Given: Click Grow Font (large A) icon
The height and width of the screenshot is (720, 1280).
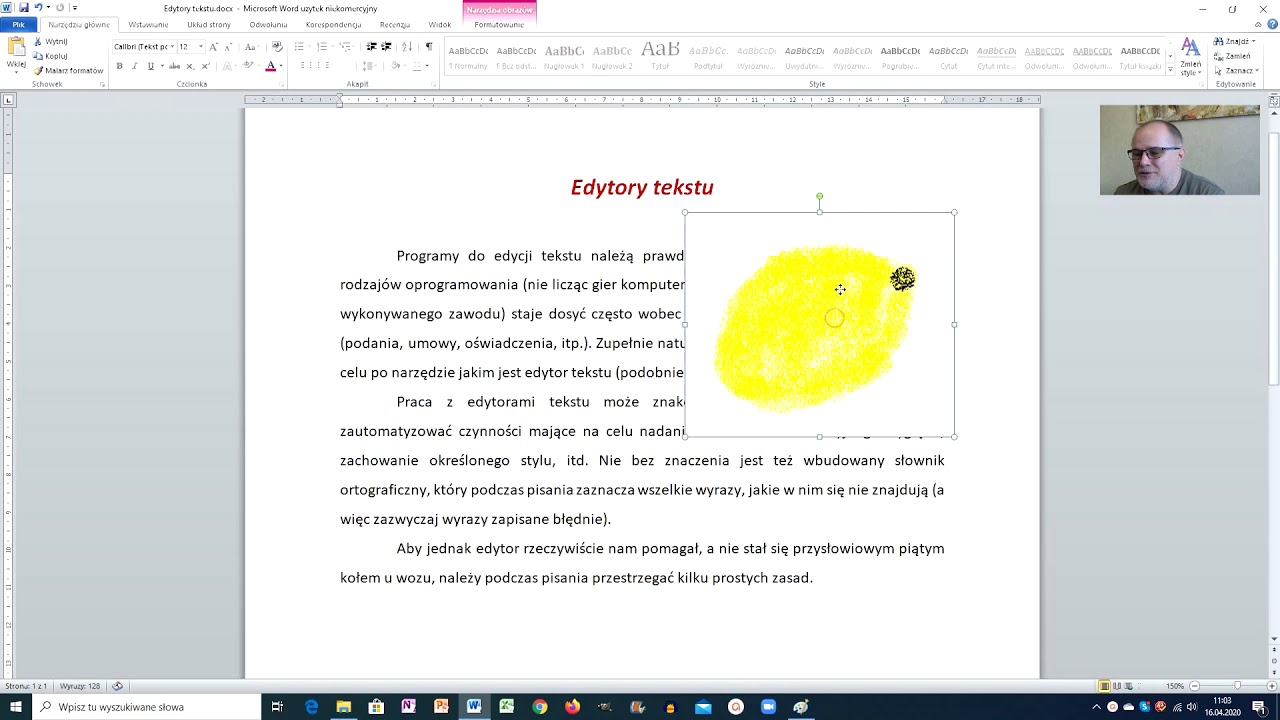Looking at the screenshot, I should point(213,47).
